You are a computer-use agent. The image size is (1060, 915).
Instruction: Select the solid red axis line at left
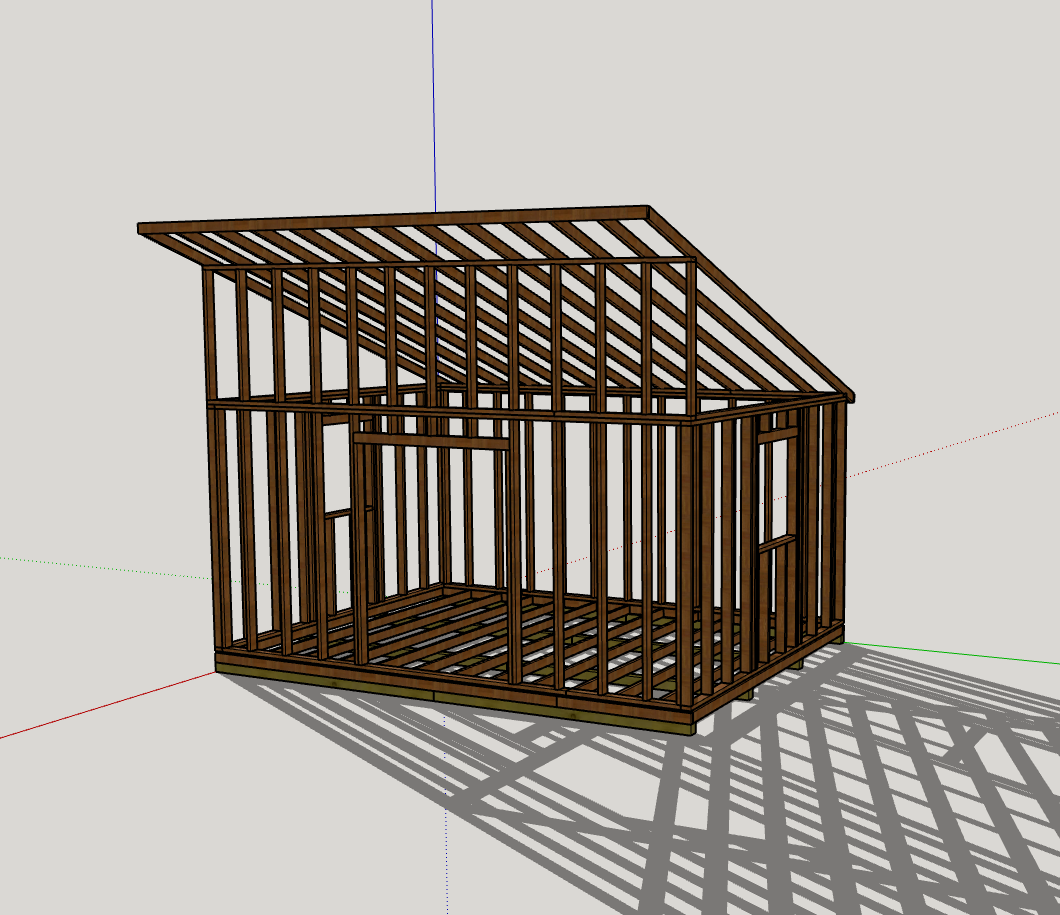pyautogui.click(x=107, y=705)
